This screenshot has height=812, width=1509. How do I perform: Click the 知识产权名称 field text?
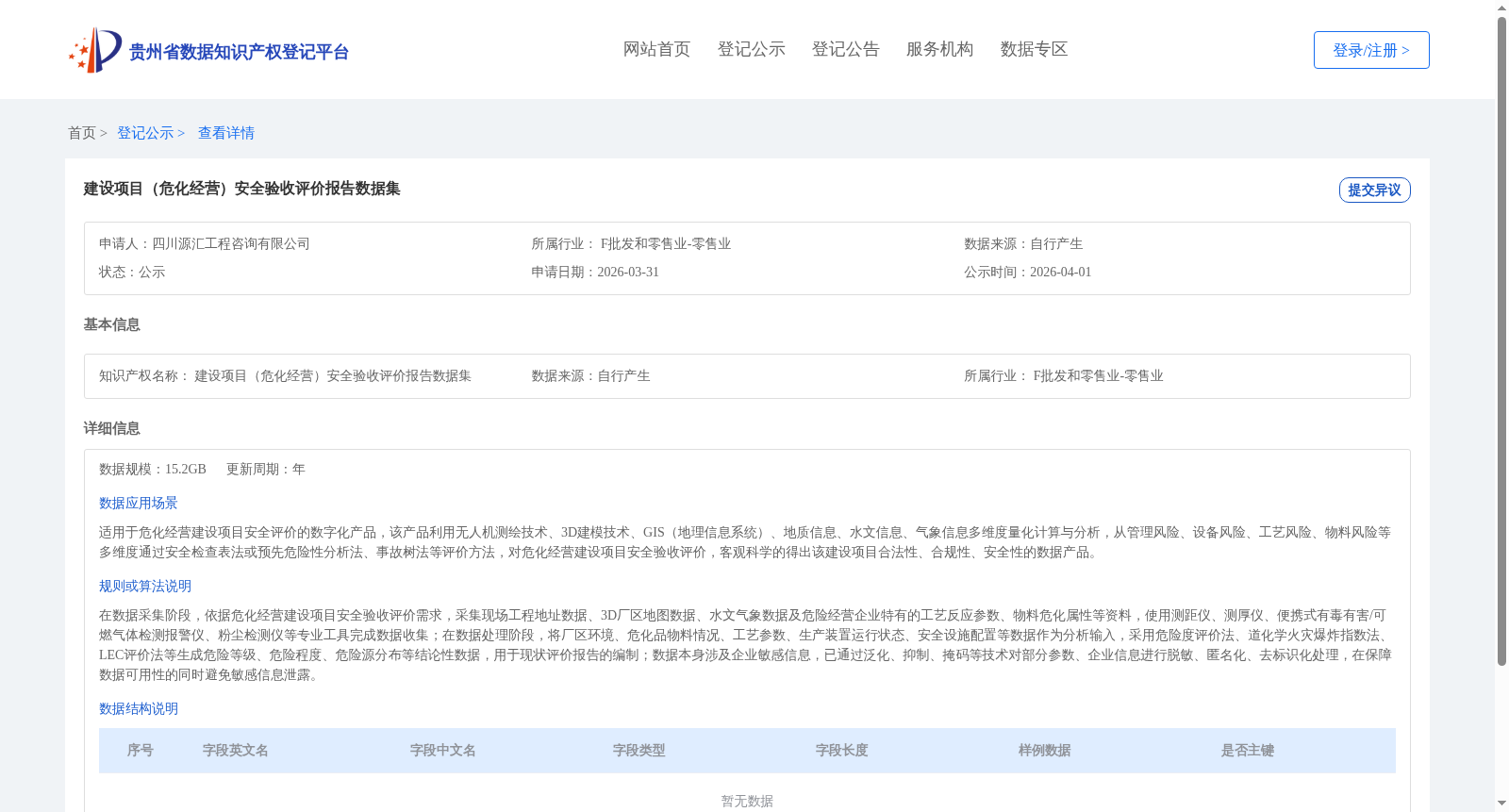coord(285,375)
